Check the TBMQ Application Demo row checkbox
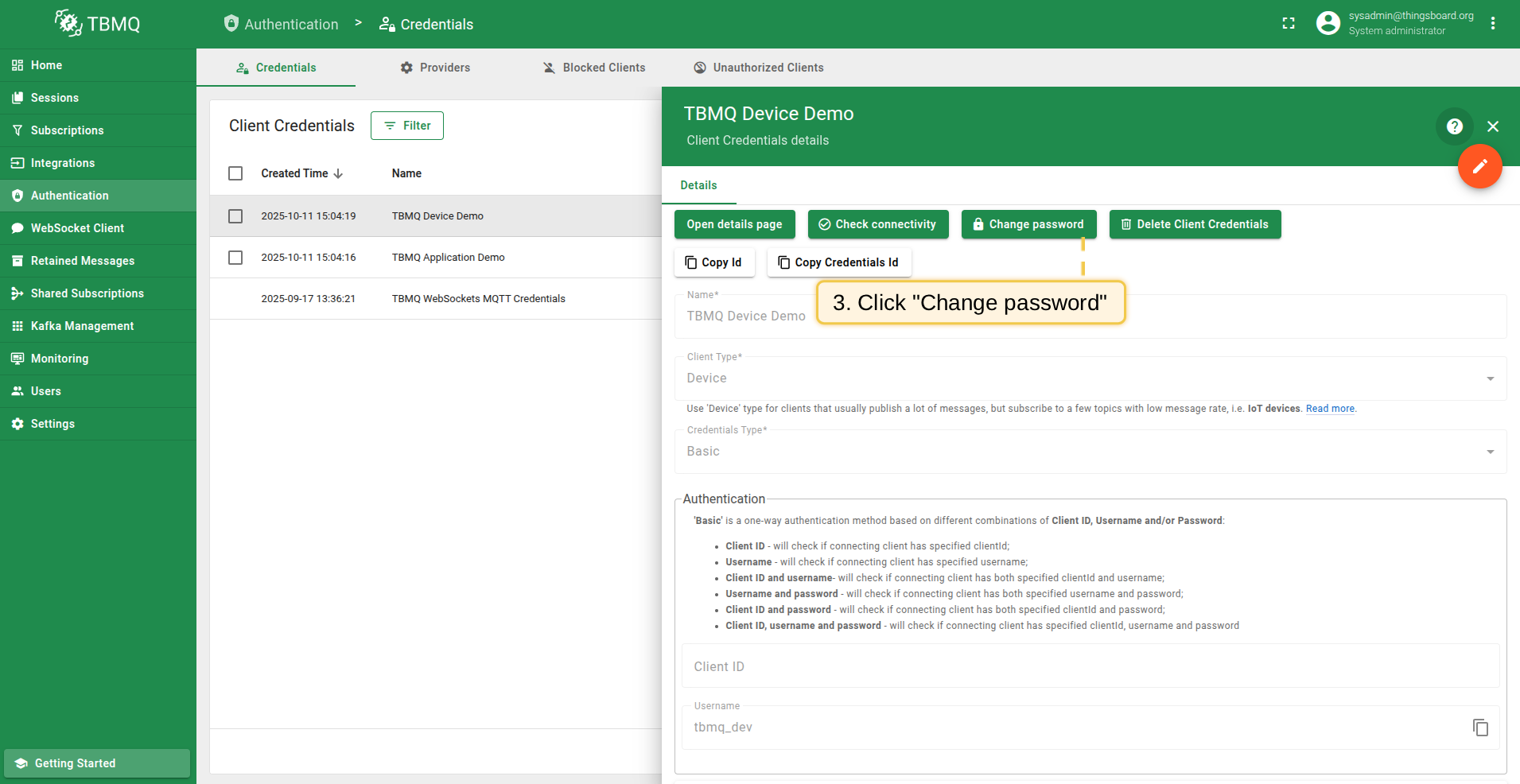The image size is (1520, 784). 235,258
